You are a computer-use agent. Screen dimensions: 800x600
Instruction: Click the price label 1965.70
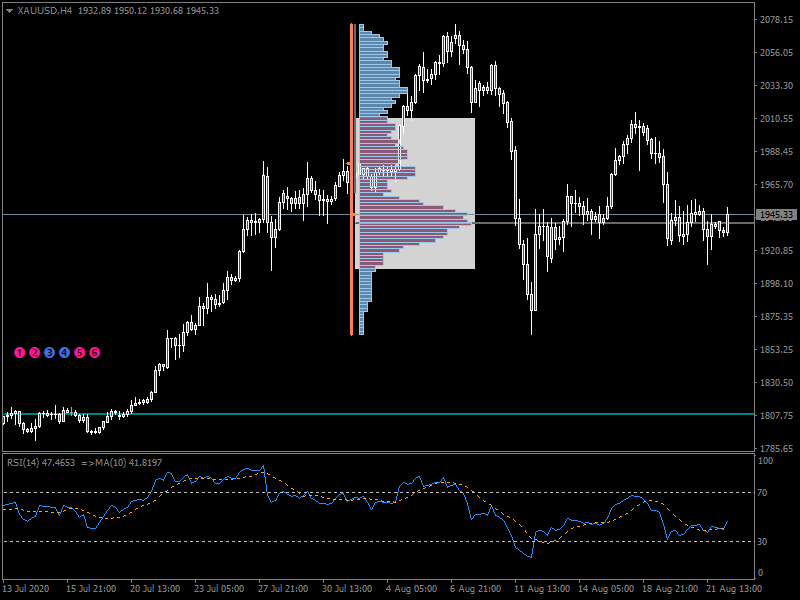(777, 184)
